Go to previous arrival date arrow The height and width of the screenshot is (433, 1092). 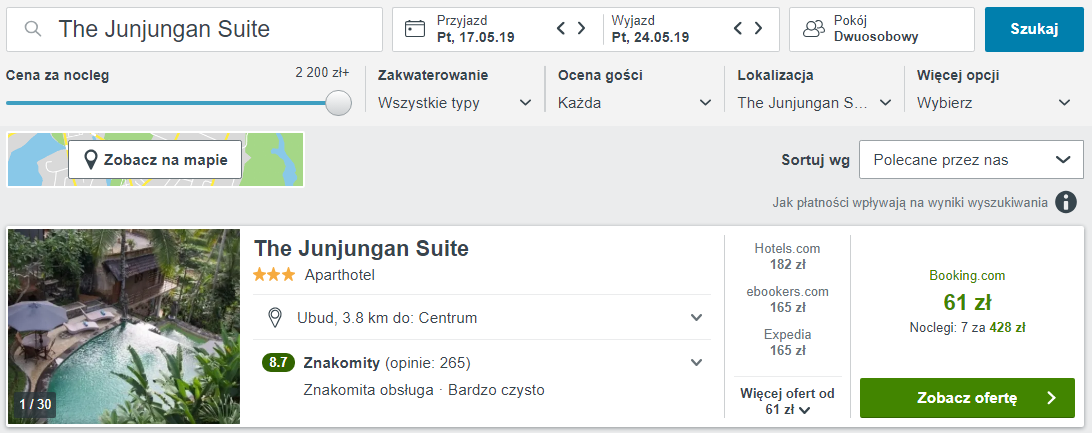562,28
